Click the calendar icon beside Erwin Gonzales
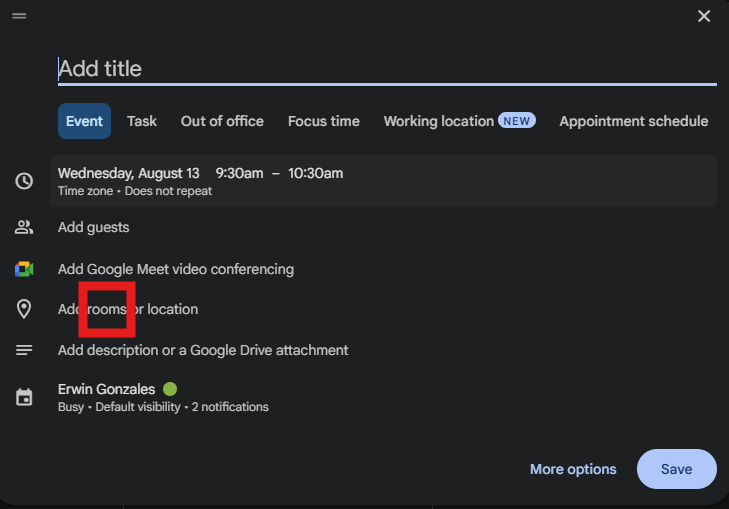 point(24,397)
